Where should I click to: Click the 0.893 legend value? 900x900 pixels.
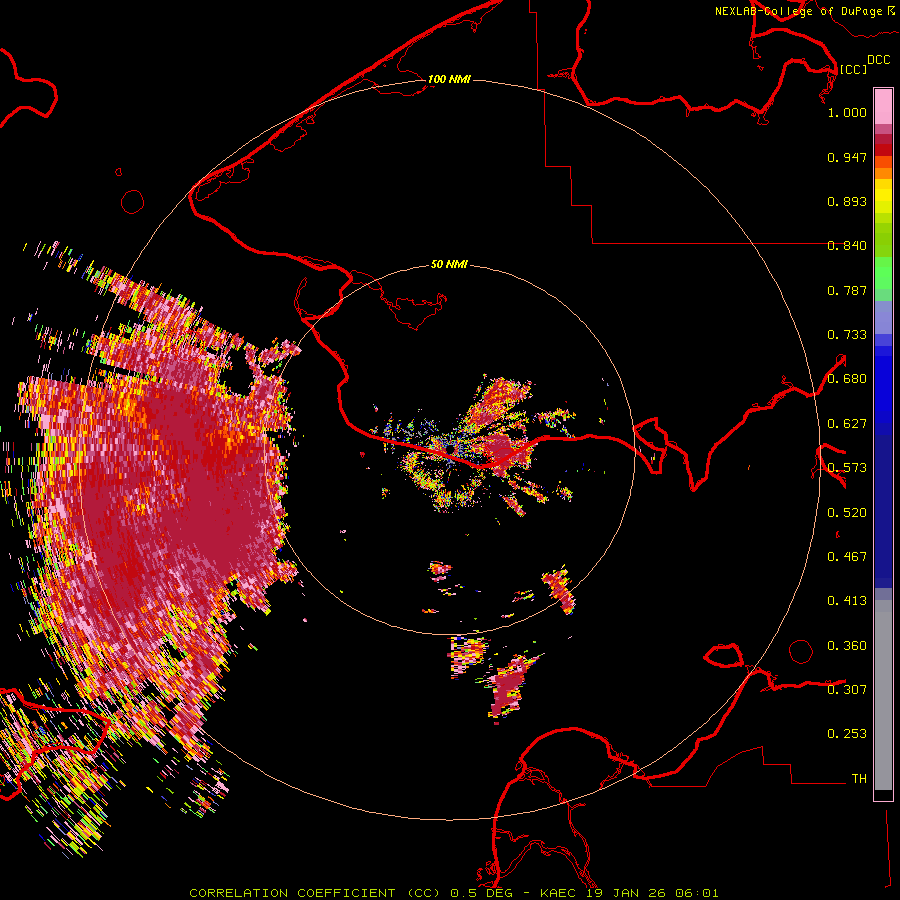[x=847, y=201]
